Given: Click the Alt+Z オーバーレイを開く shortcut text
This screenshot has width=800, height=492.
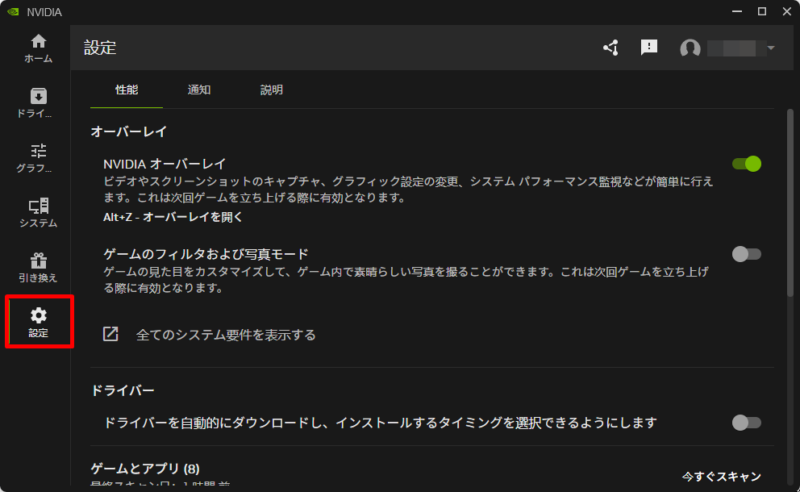Looking at the screenshot, I should pyautogui.click(x=172, y=217).
